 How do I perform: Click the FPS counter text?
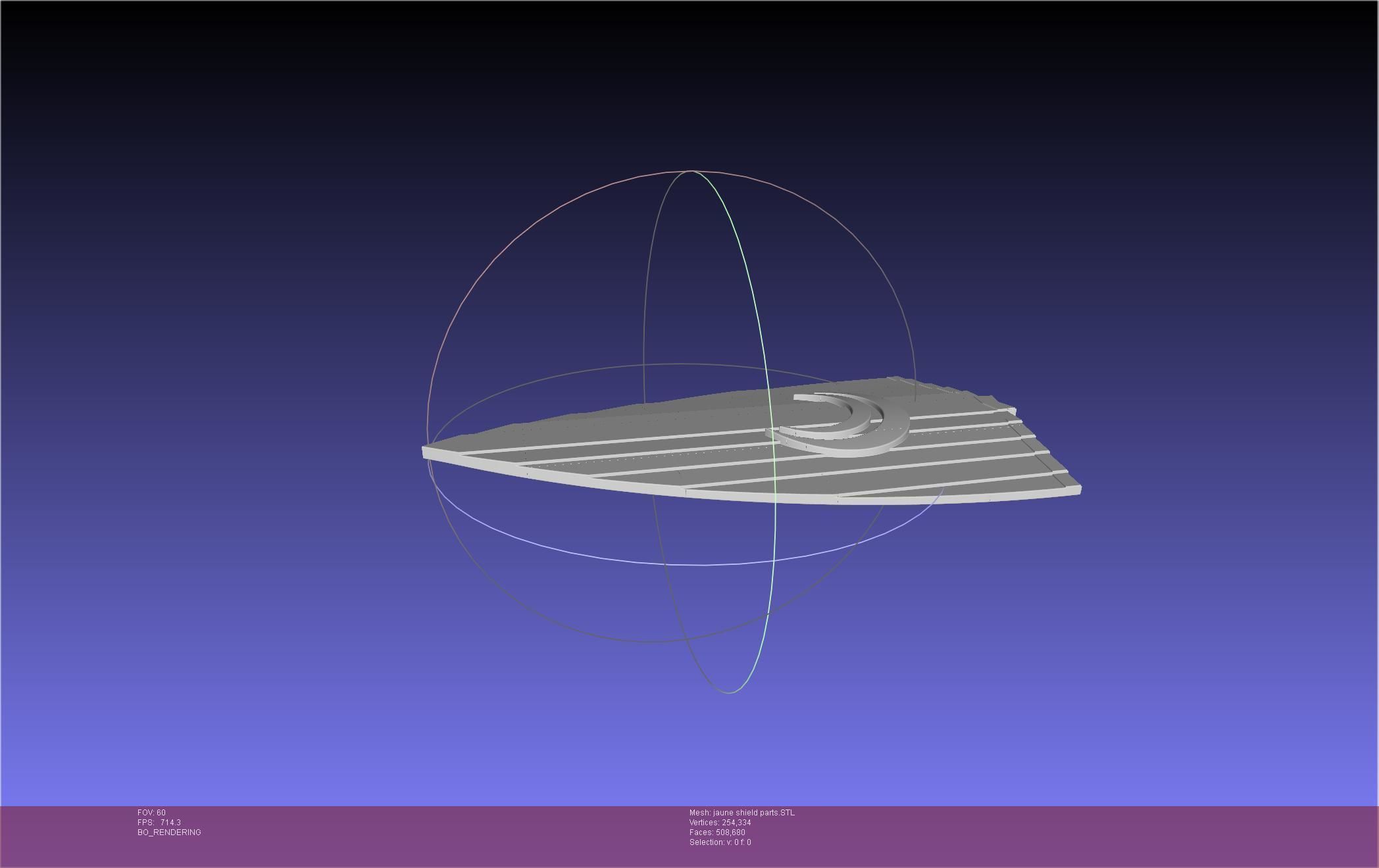159,823
